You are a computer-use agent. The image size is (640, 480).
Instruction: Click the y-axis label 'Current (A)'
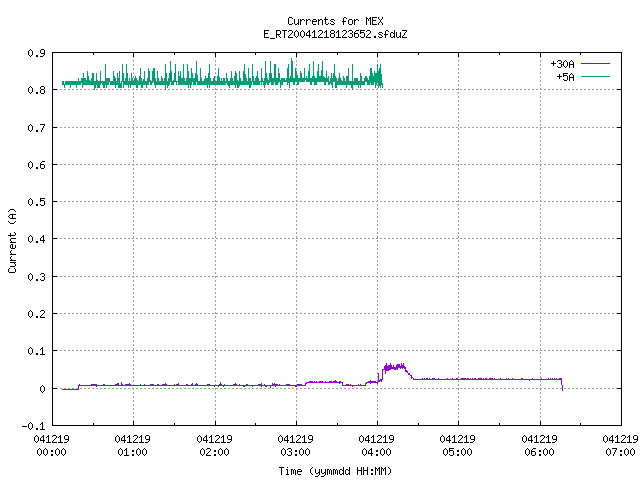click(x=12, y=240)
